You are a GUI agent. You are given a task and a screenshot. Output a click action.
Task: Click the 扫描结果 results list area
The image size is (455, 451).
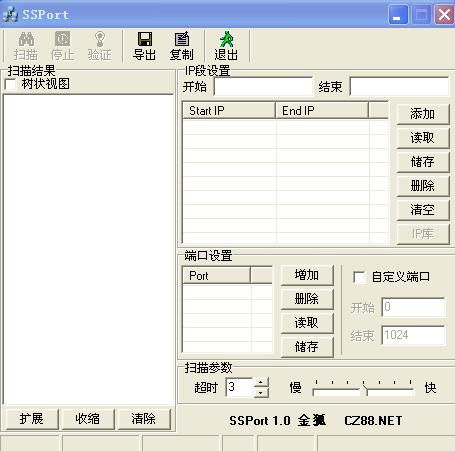click(89, 249)
